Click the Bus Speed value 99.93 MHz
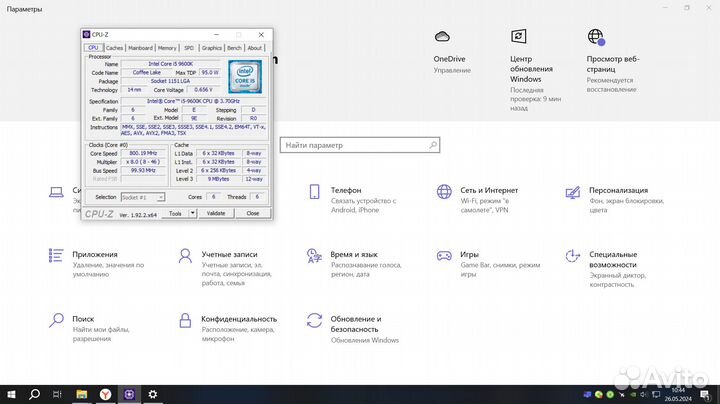Image resolution: width=720 pixels, height=404 pixels. pos(143,170)
